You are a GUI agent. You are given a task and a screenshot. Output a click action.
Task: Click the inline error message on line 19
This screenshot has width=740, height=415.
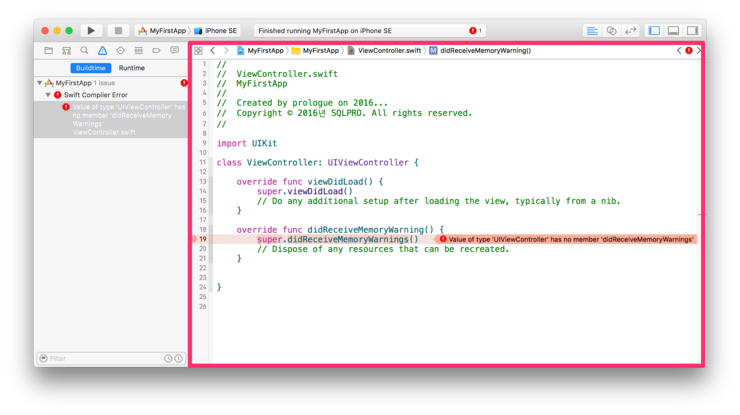point(566,239)
